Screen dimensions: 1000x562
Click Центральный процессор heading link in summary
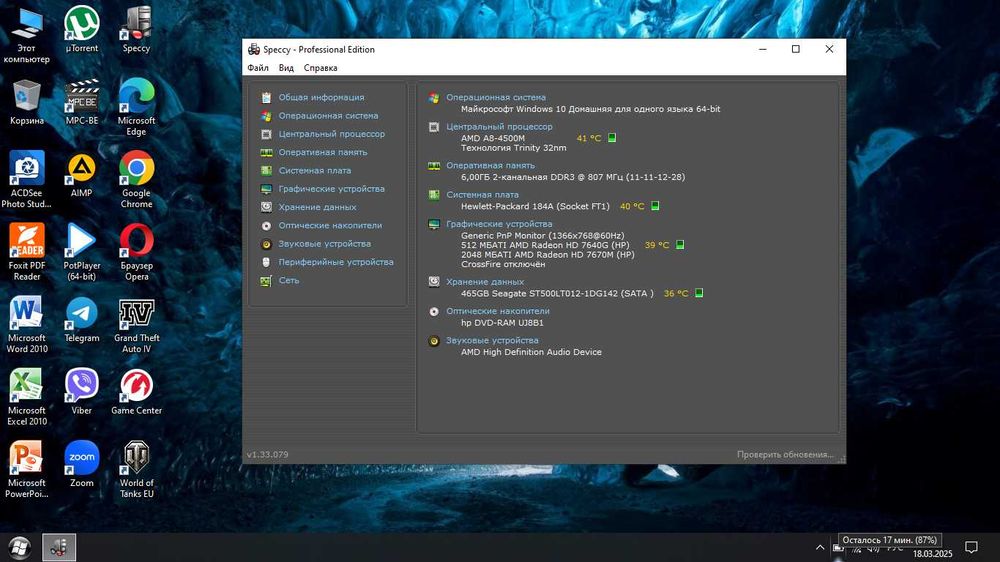click(499, 127)
